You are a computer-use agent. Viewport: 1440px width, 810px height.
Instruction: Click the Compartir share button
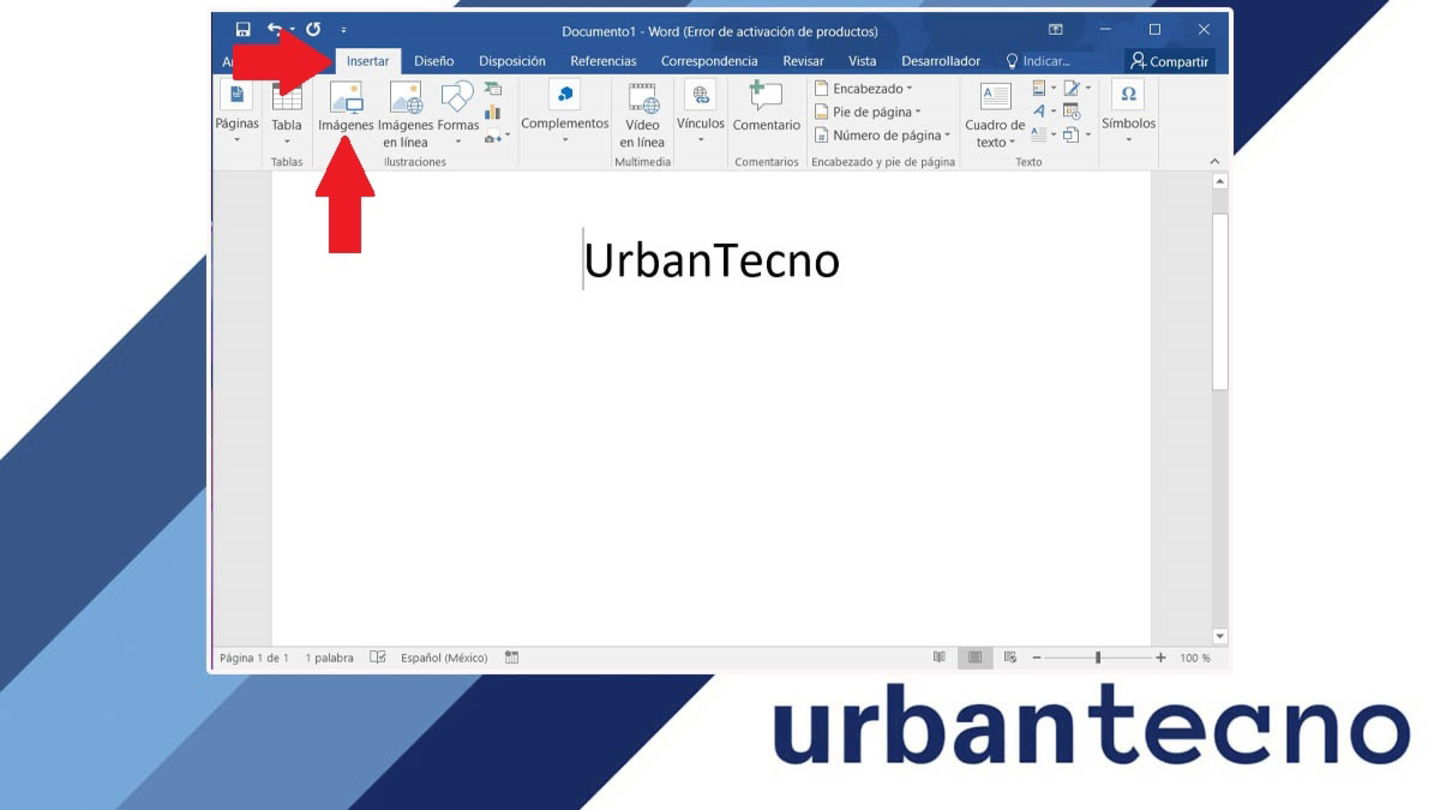(1169, 61)
